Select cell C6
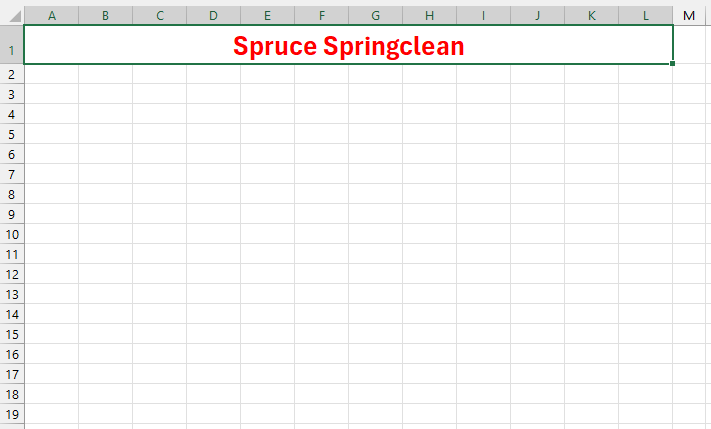 [x=159, y=154]
